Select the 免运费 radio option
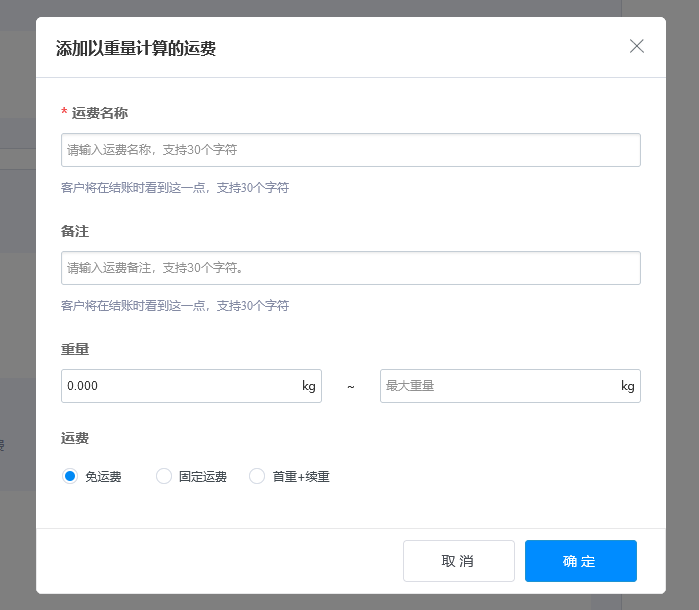The height and width of the screenshot is (610, 699). (70, 477)
